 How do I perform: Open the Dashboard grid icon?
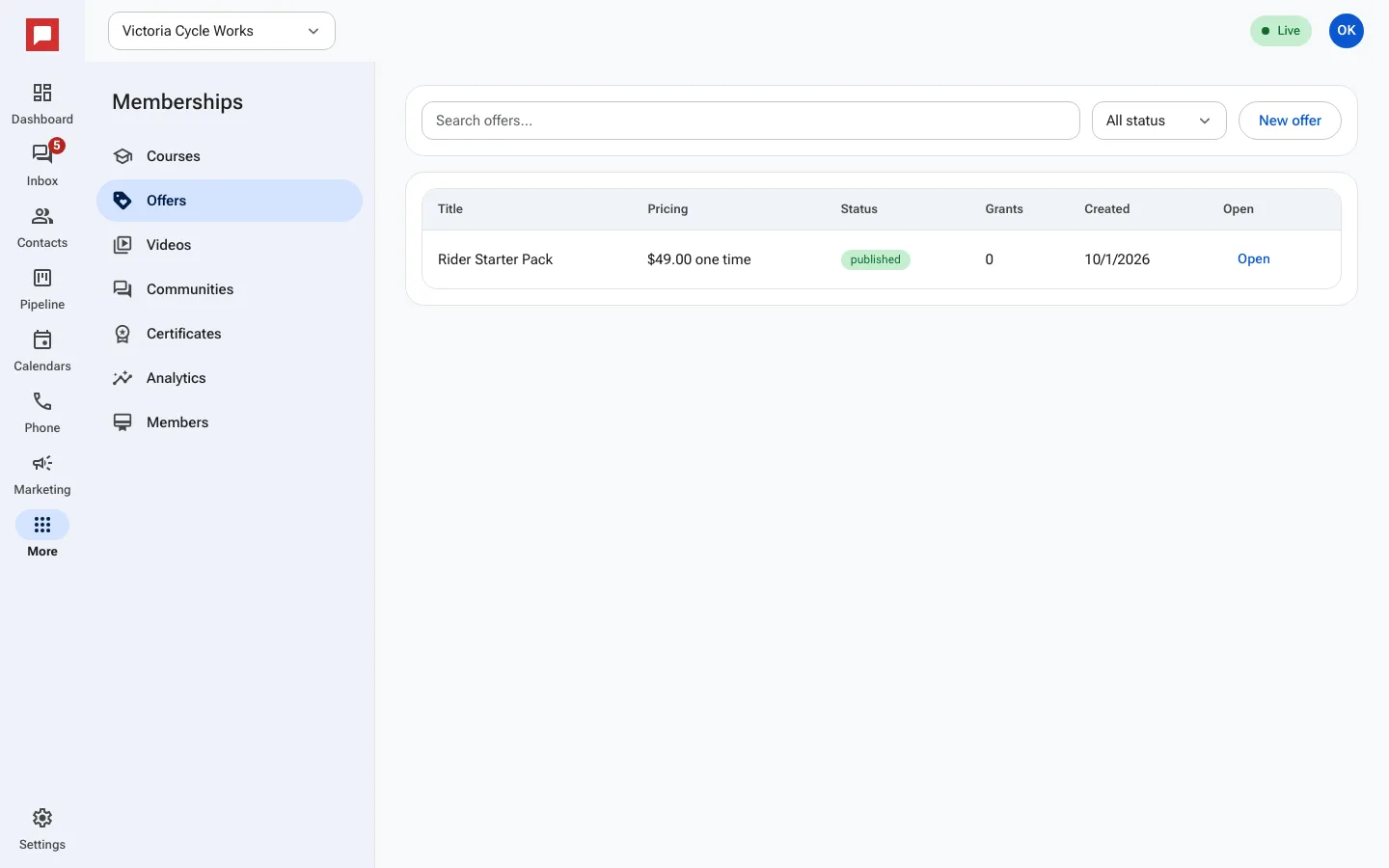(42, 93)
